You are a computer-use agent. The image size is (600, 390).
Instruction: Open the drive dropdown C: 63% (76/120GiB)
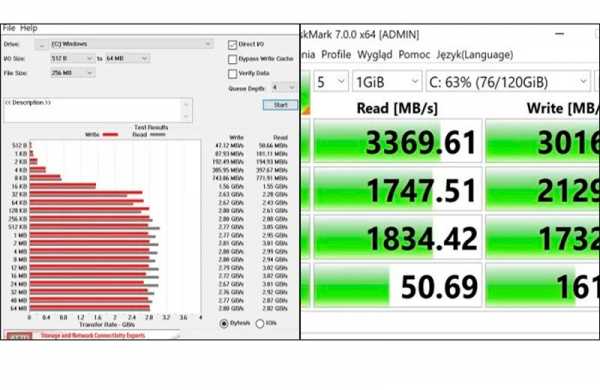[x=508, y=82]
